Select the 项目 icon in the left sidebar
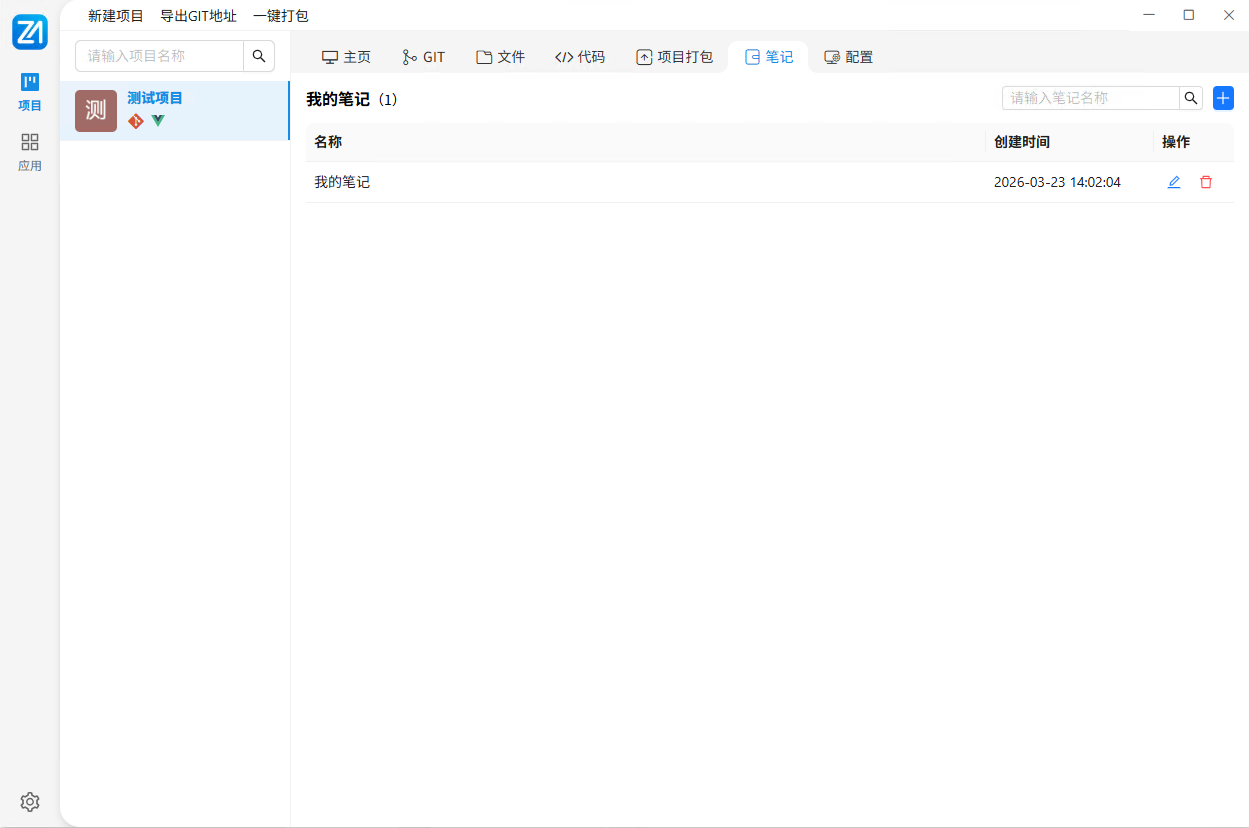This screenshot has height=828, width=1249. coord(29,91)
